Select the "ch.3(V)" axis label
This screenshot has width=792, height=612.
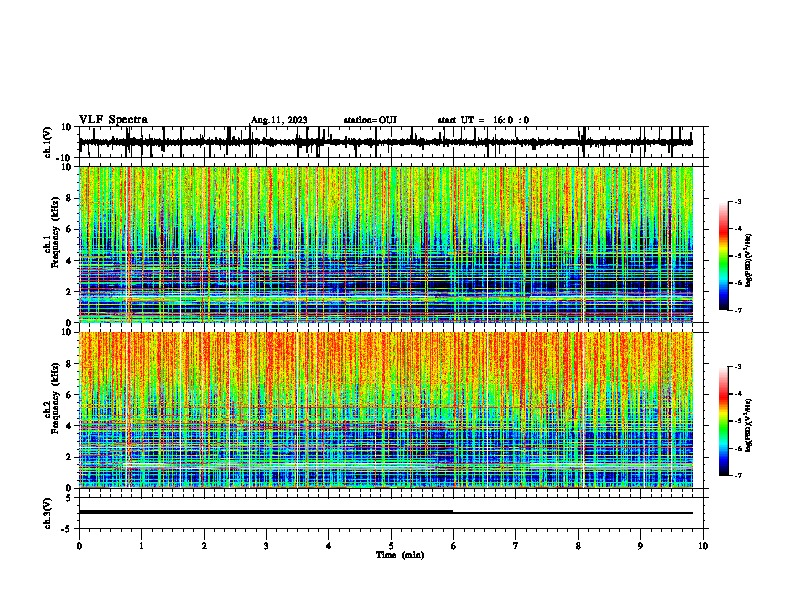48,513
